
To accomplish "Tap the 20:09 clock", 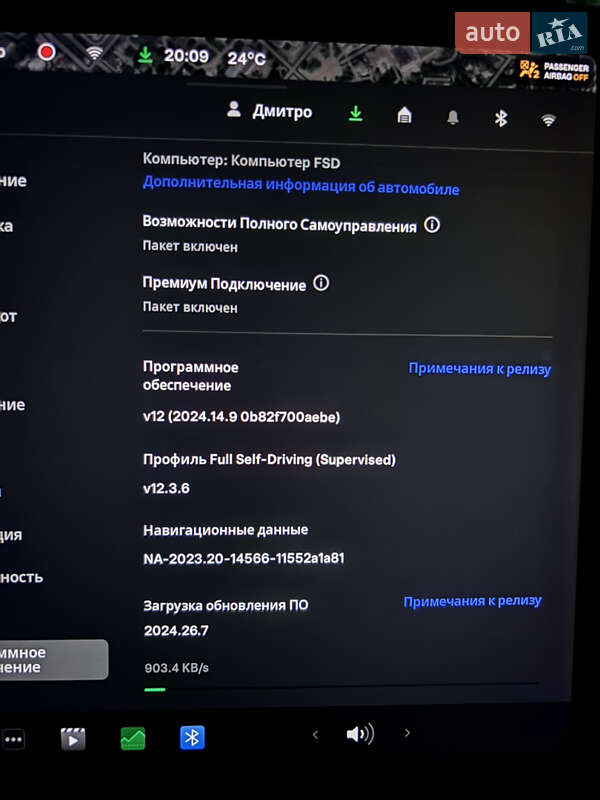I will point(186,56).
